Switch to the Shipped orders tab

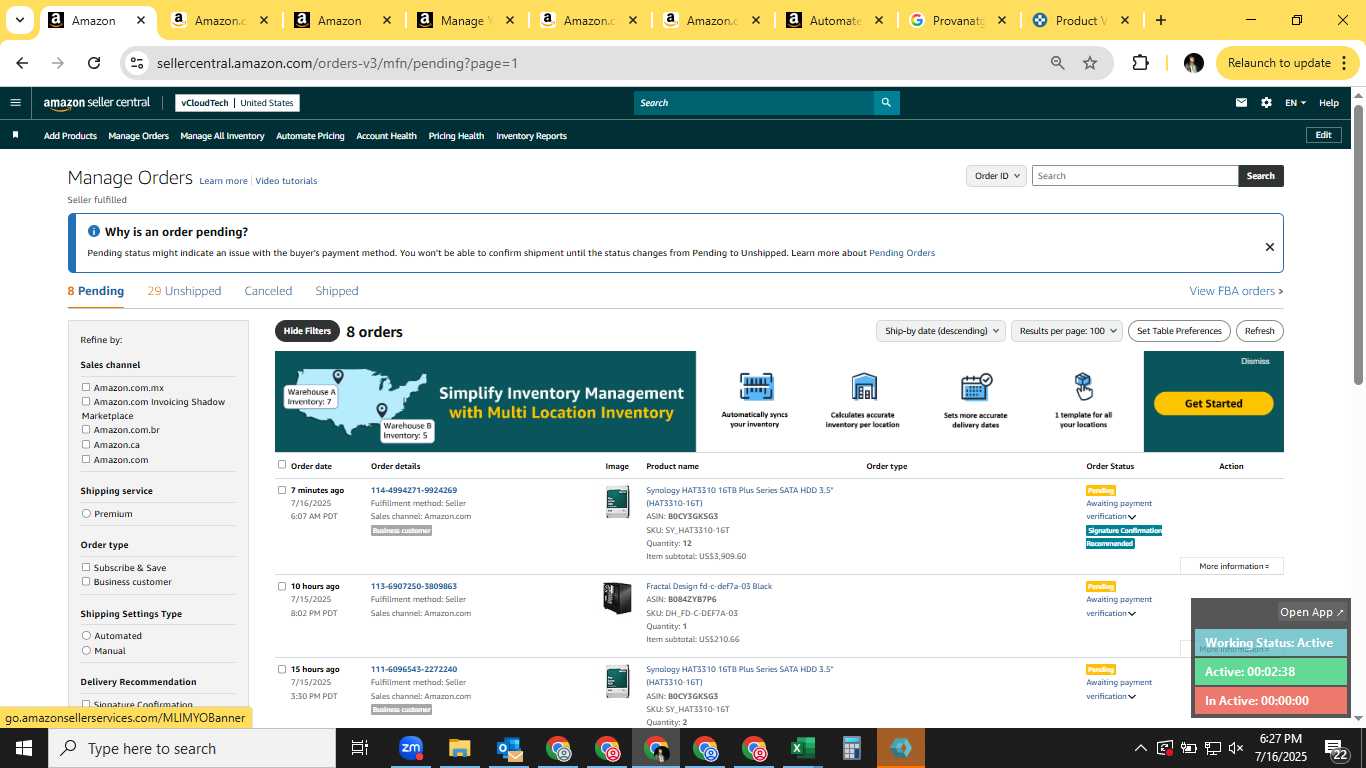[336, 291]
